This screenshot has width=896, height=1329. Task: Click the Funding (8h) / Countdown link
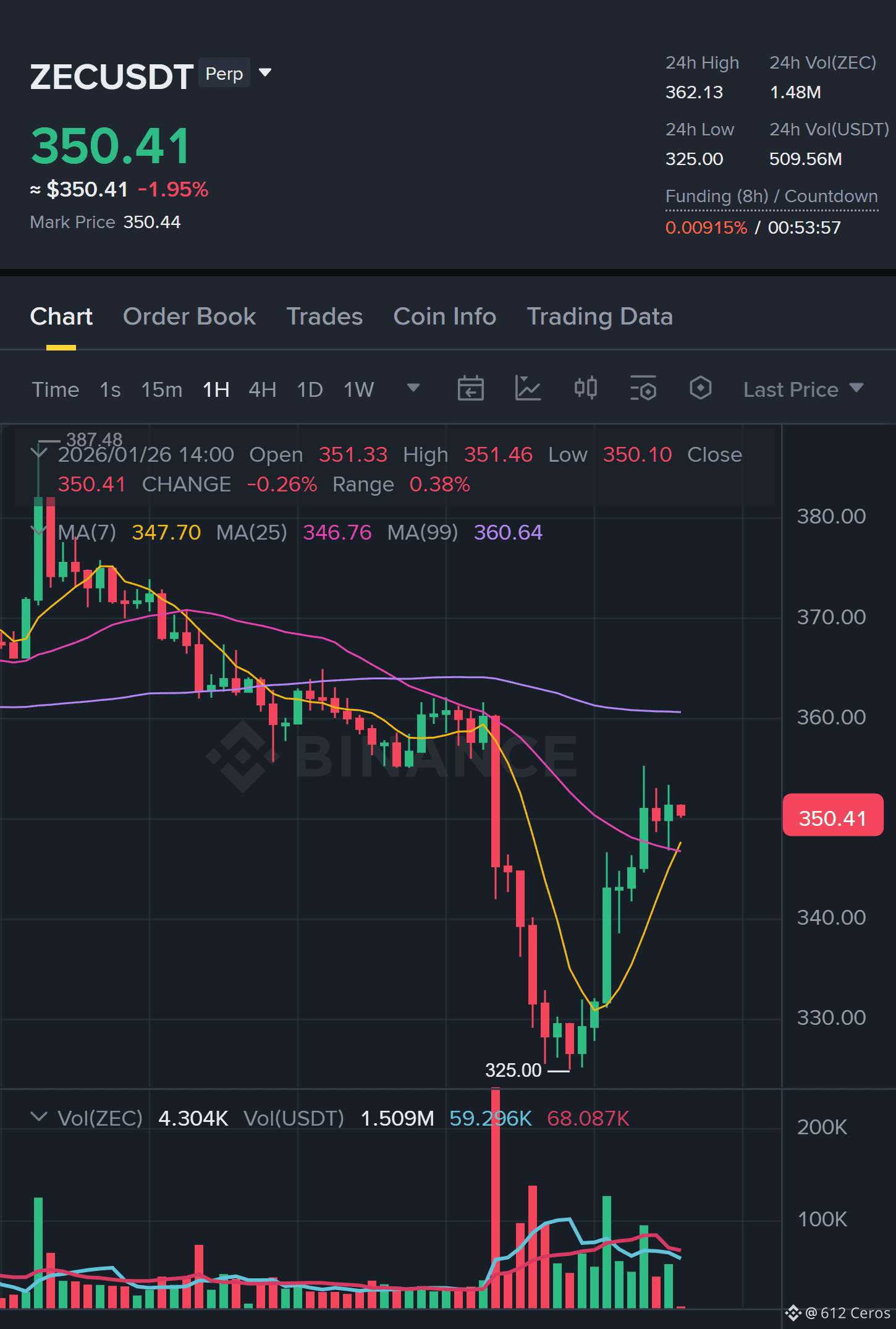tap(771, 197)
